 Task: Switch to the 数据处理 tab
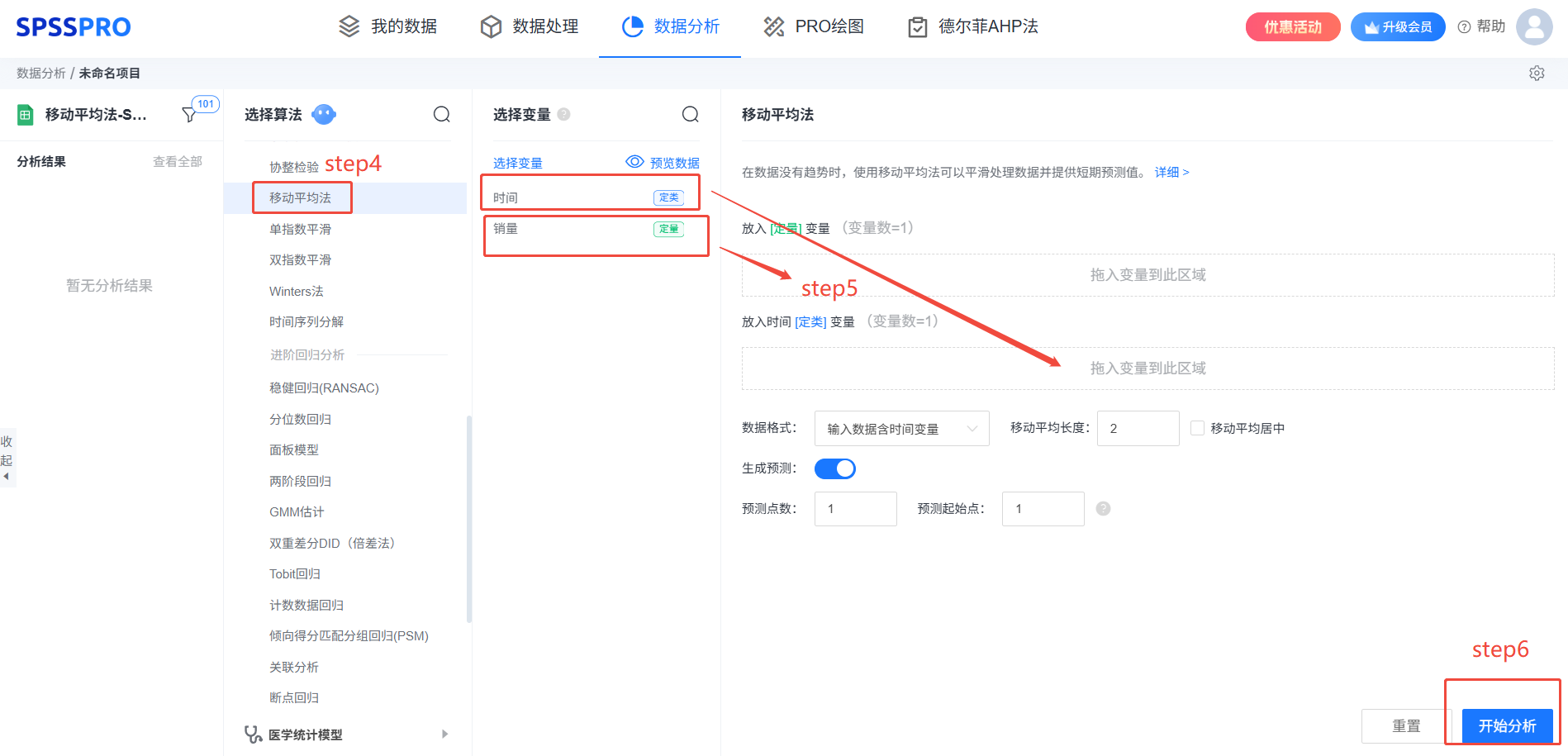530,26
